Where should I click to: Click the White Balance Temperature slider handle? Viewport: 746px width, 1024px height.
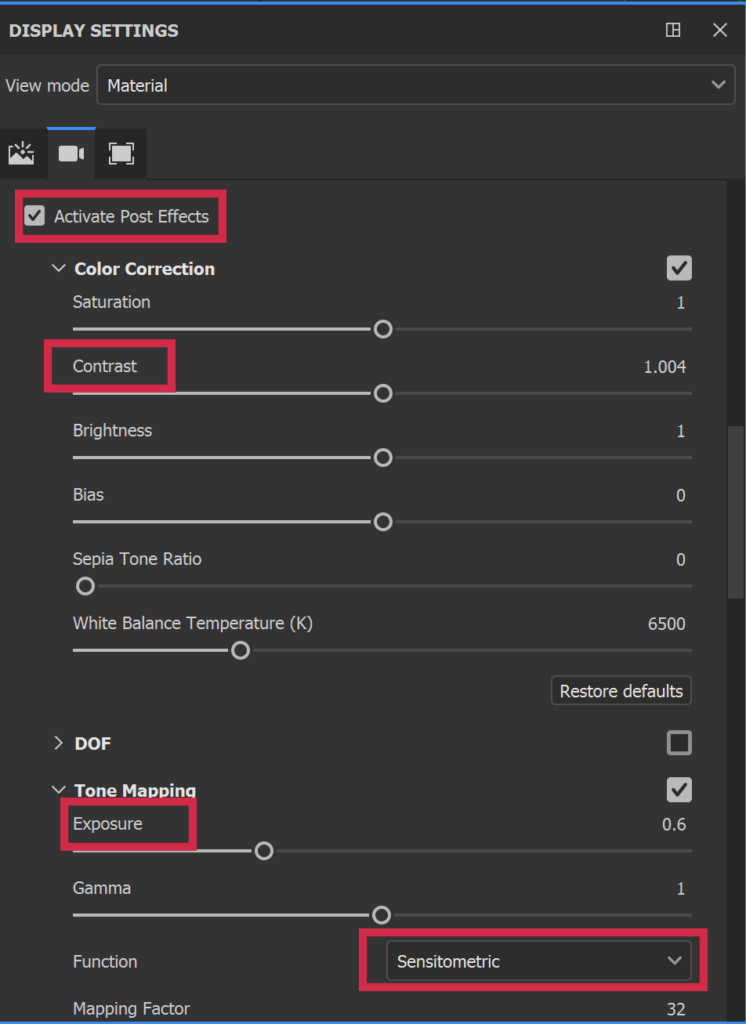click(x=240, y=651)
